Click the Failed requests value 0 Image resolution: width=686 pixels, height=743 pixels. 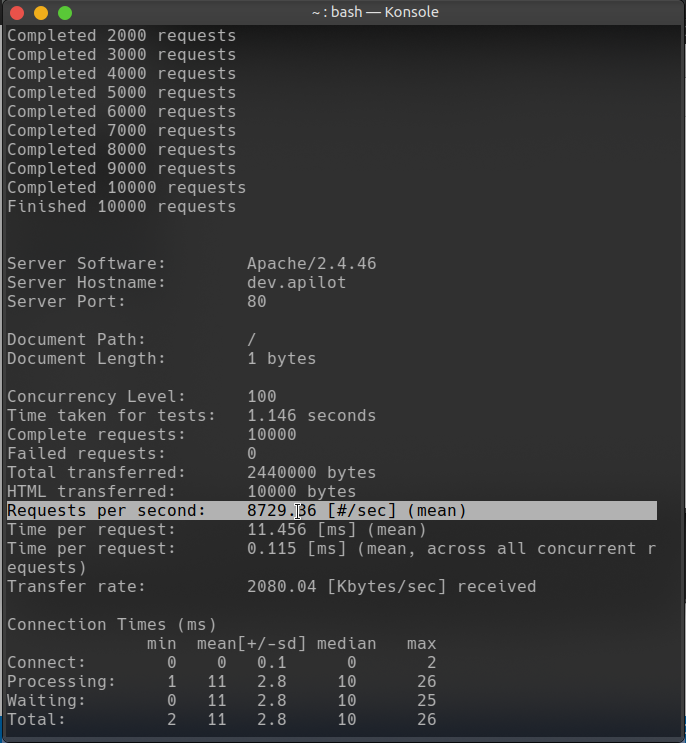pyautogui.click(x=252, y=453)
